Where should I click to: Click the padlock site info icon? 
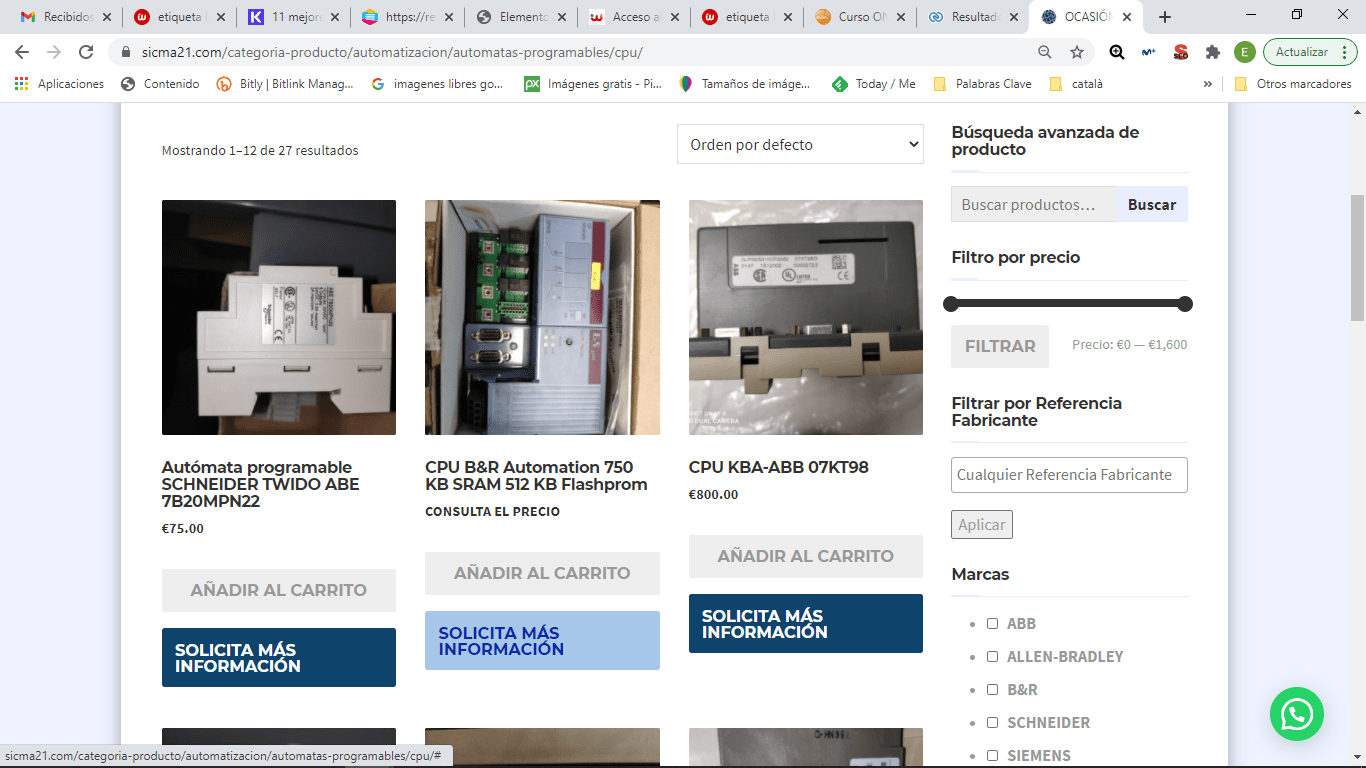126,52
